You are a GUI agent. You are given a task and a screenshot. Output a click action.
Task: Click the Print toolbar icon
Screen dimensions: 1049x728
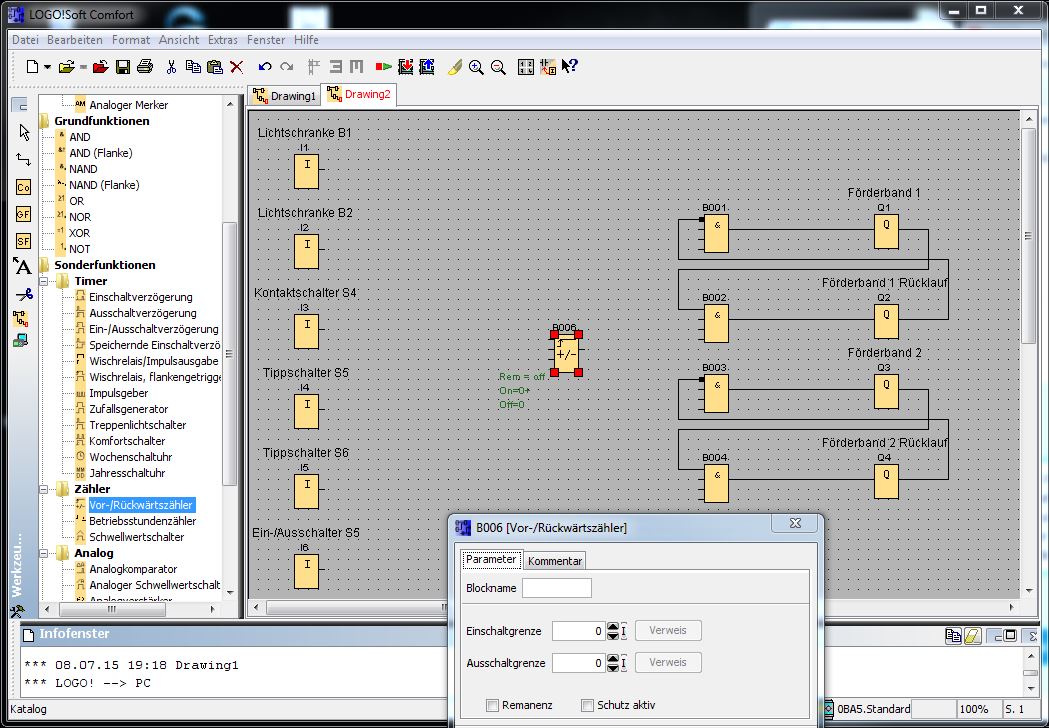point(144,67)
